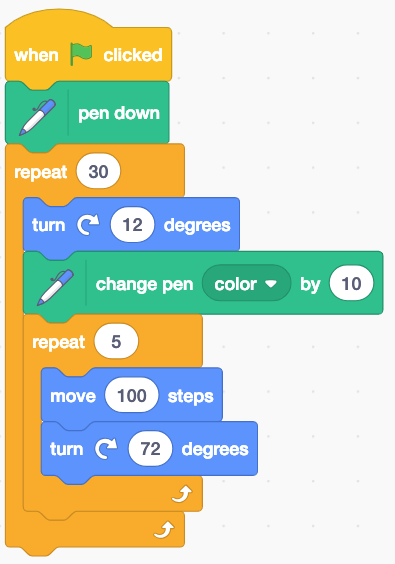
Task: Click loop arrow at bottom of repeat 5
Action: click(182, 494)
